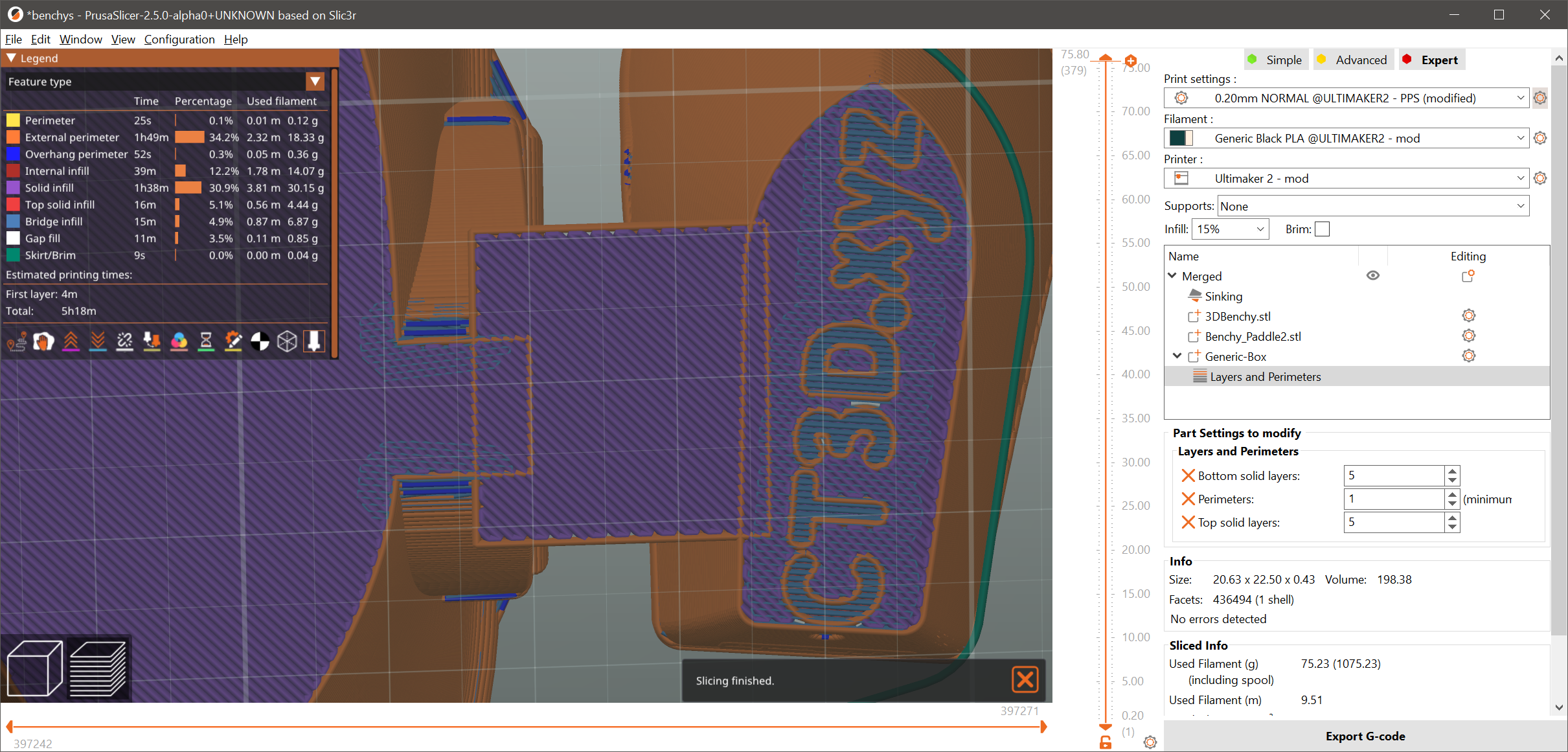Image resolution: width=1568 pixels, height=752 pixels.
Task: Collapse the Generic-Box tree item
Action: (1177, 356)
